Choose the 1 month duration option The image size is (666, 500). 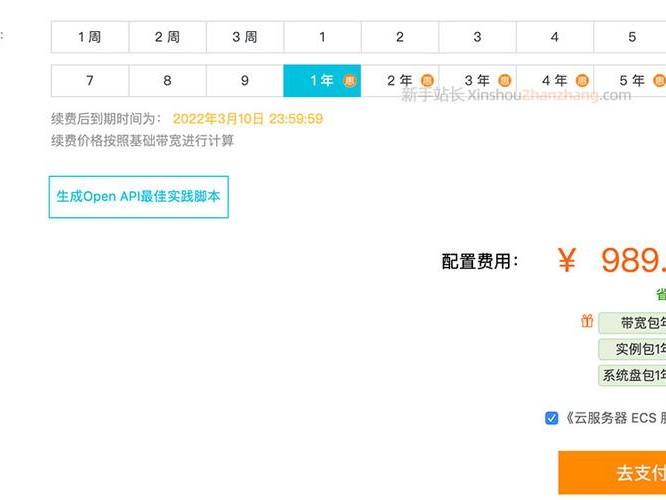point(322,37)
